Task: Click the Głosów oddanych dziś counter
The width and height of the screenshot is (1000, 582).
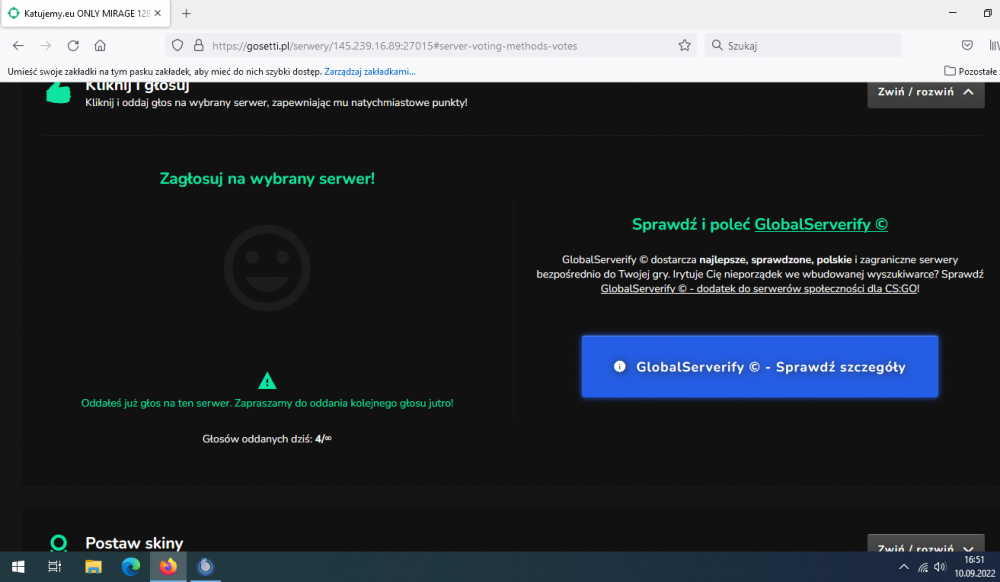Action: point(267,439)
